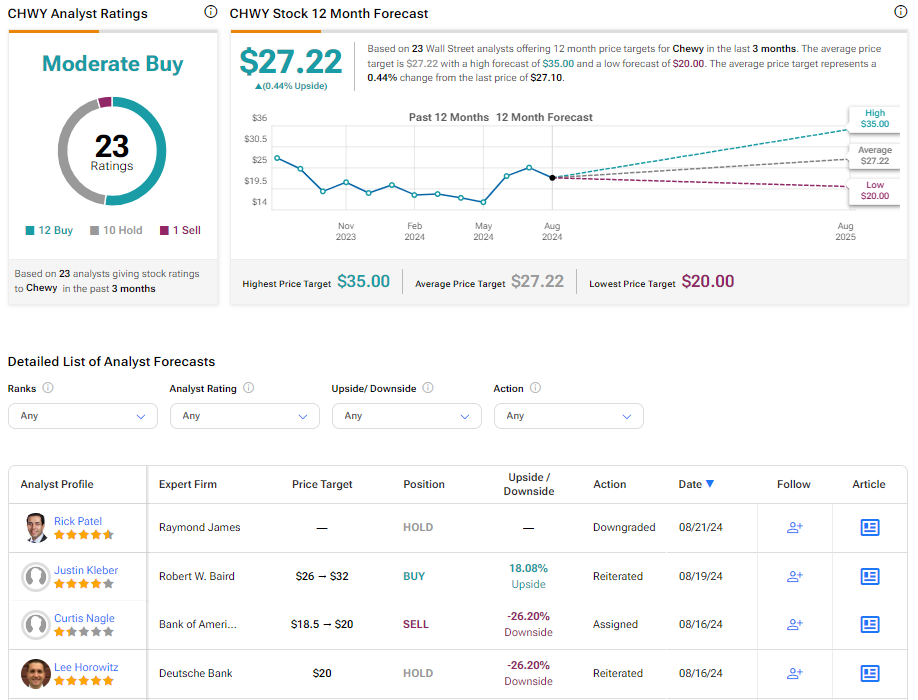The image size is (918, 700).
Task: Click the $18.5 → $20 price target
Action: 322,624
